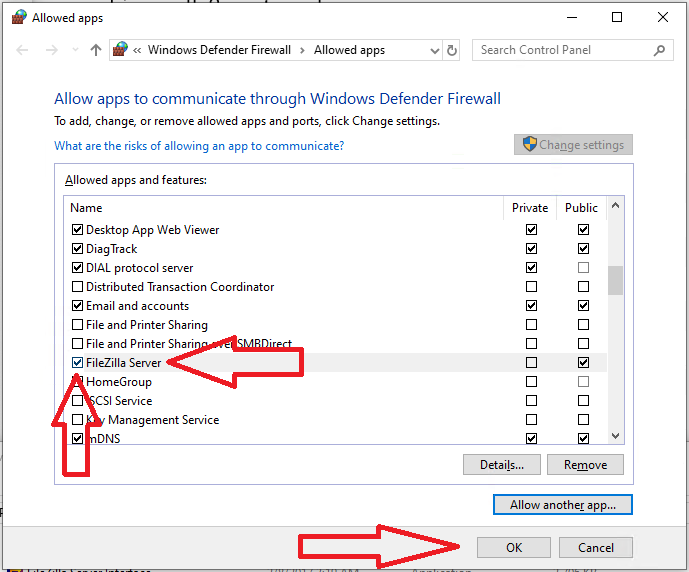Go forward with the forward arrow

52,50
